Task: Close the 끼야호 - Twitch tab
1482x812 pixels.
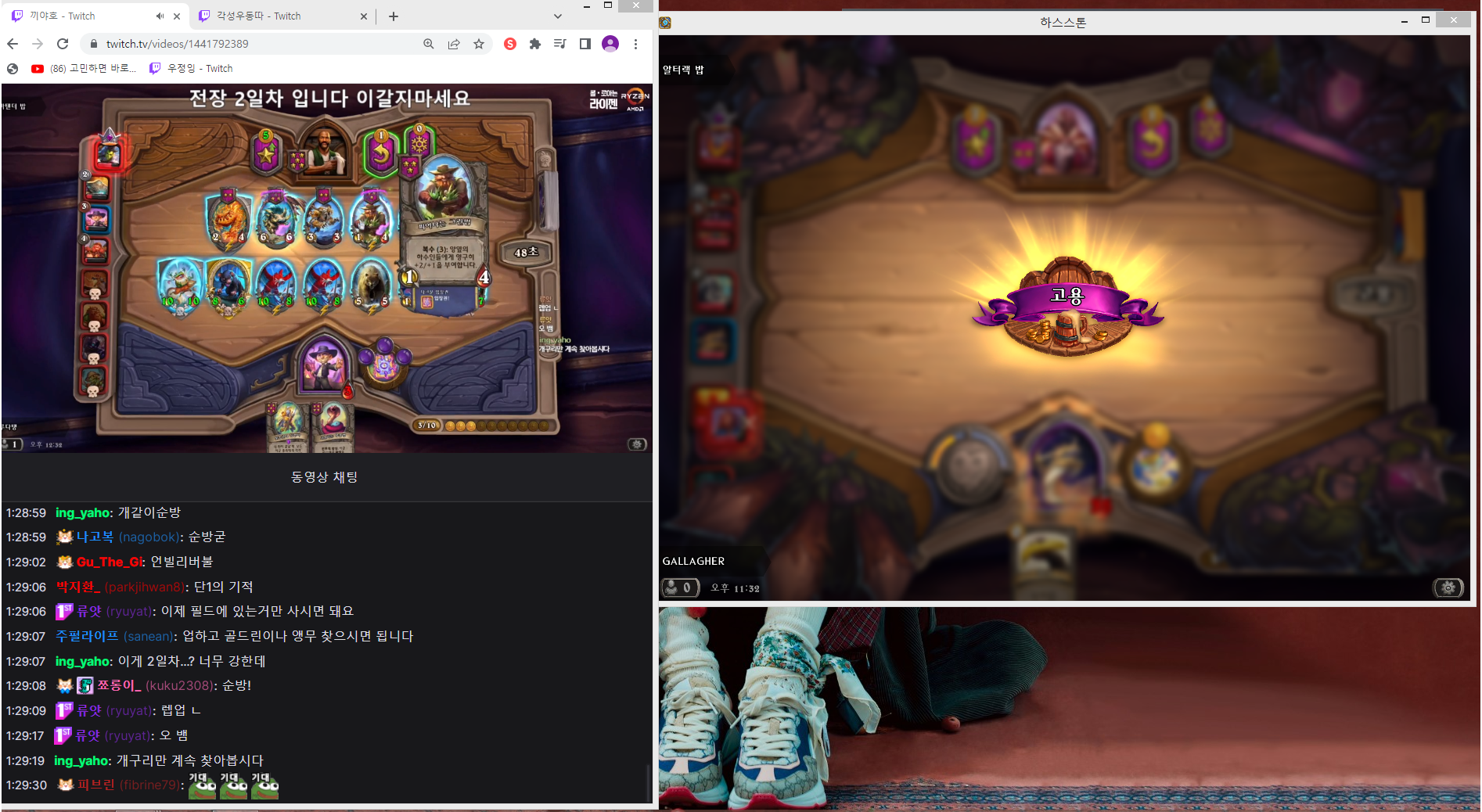Action: (177, 16)
